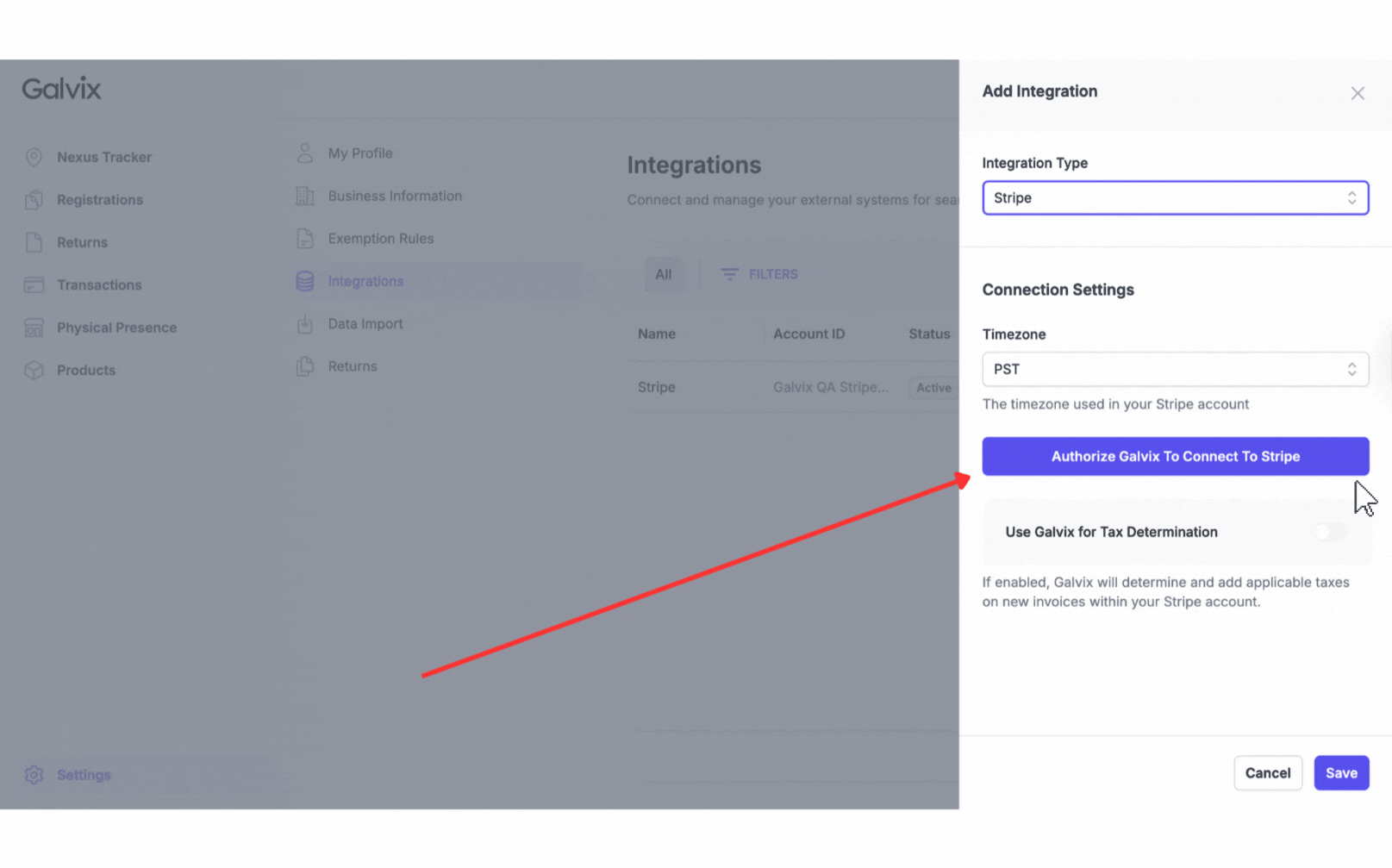Enable Use Galvix for Tax Determination switch
The image size is (1392, 868).
[1329, 532]
